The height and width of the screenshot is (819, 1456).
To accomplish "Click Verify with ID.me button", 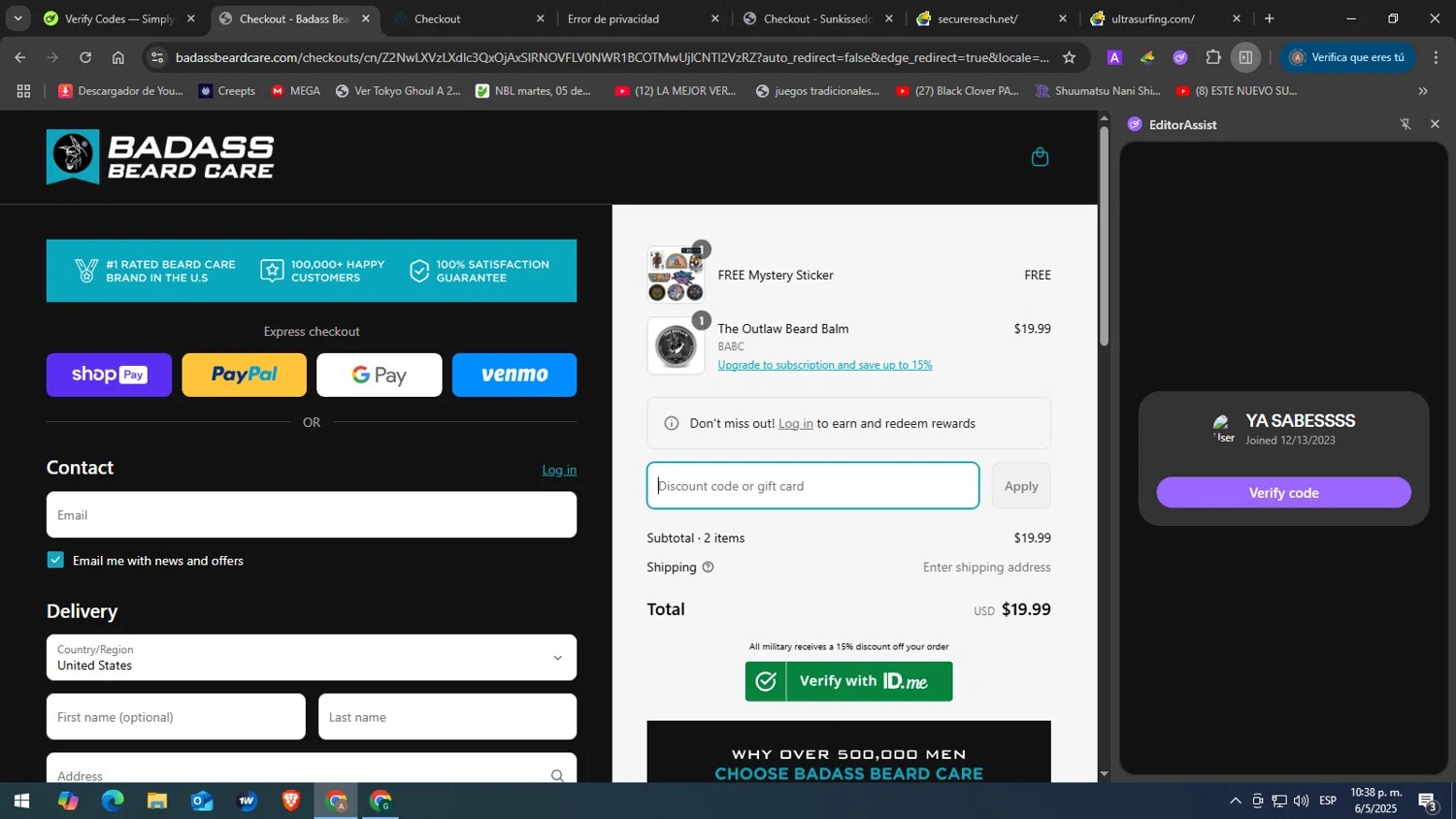I will [848, 681].
